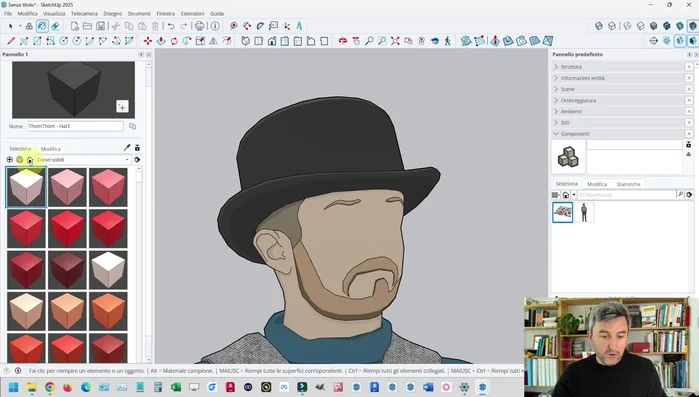Click the ThomThom - Hat1 name field
The height and width of the screenshot is (397, 699).
75,126
